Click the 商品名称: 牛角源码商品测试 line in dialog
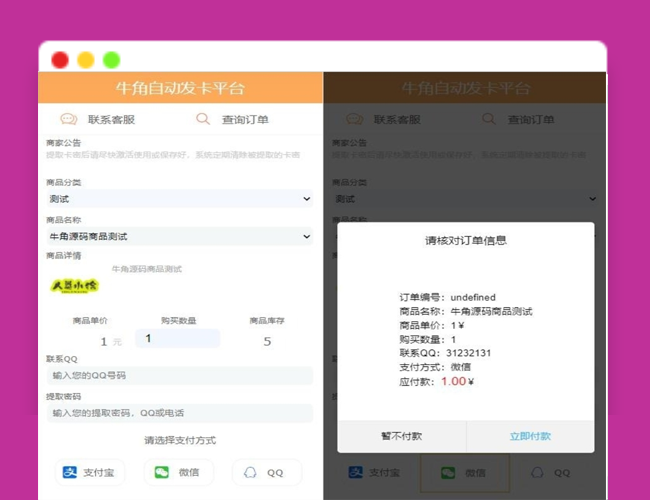 pos(466,311)
